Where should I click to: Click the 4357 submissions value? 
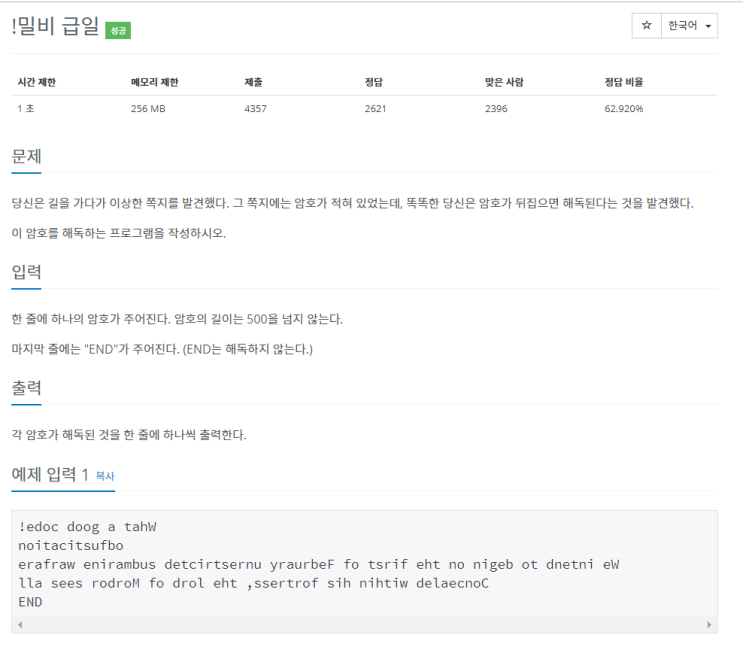pos(255,108)
